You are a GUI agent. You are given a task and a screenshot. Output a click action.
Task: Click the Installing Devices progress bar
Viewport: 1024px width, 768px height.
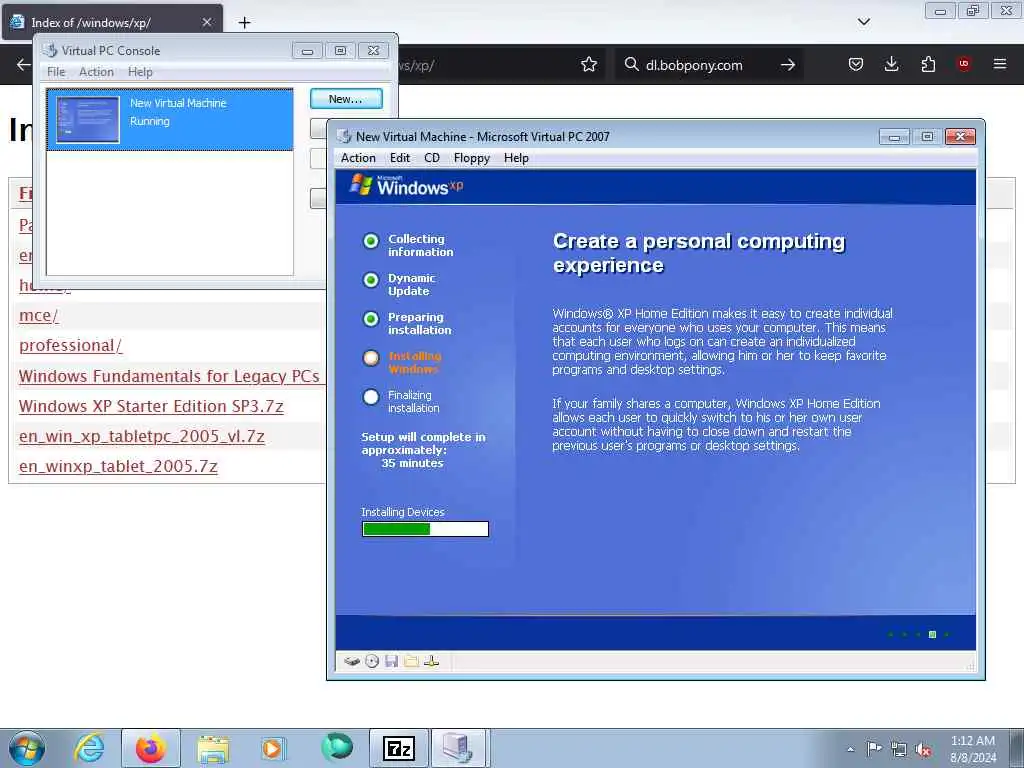click(425, 529)
